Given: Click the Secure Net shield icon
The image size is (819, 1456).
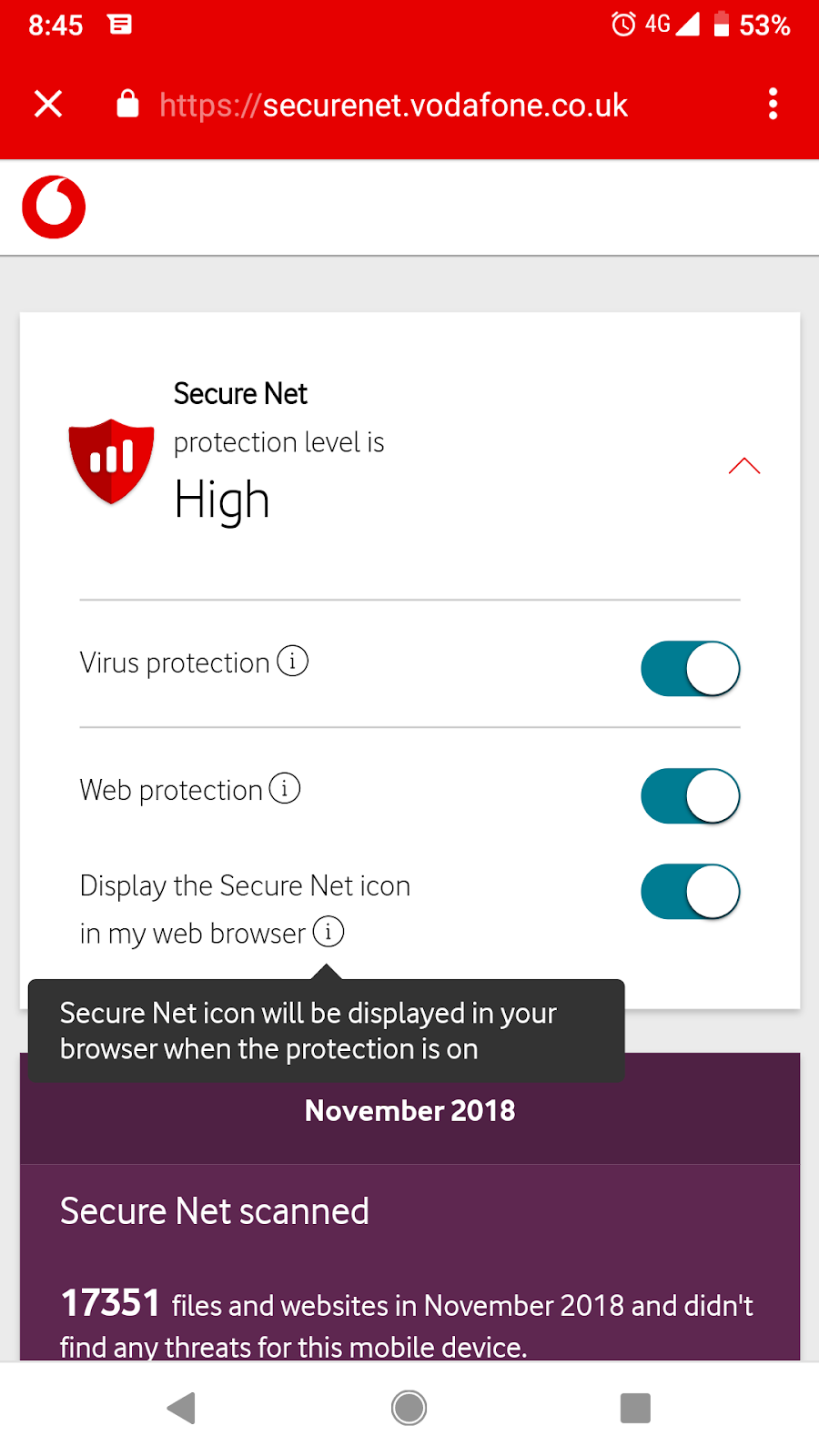Looking at the screenshot, I should (110, 461).
